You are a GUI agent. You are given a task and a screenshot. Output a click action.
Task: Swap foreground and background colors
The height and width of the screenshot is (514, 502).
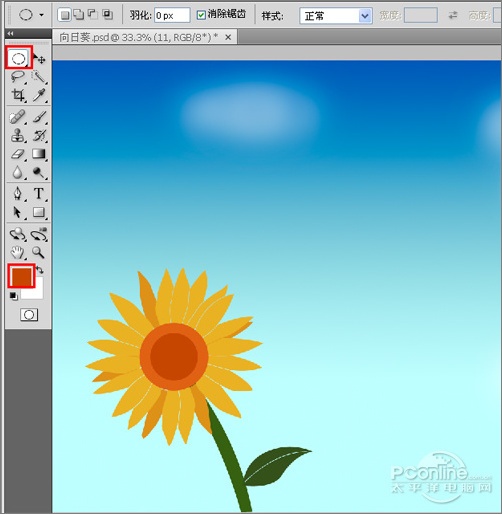(x=40, y=269)
